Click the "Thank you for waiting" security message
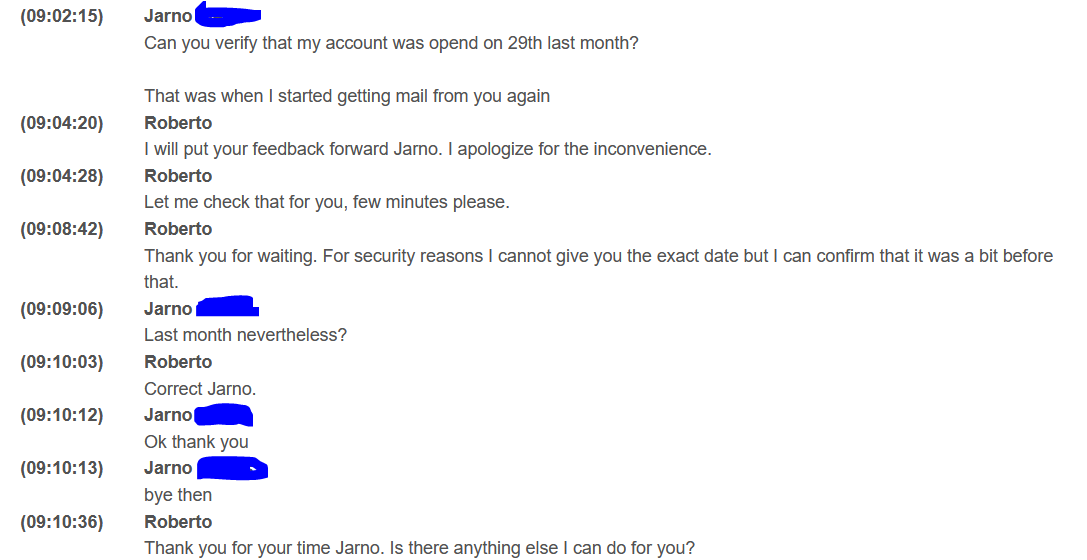 [598, 256]
